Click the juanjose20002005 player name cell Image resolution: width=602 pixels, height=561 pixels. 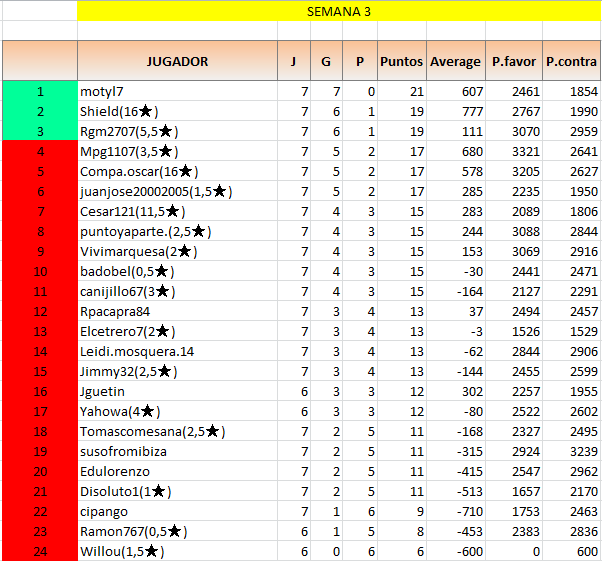[177, 191]
